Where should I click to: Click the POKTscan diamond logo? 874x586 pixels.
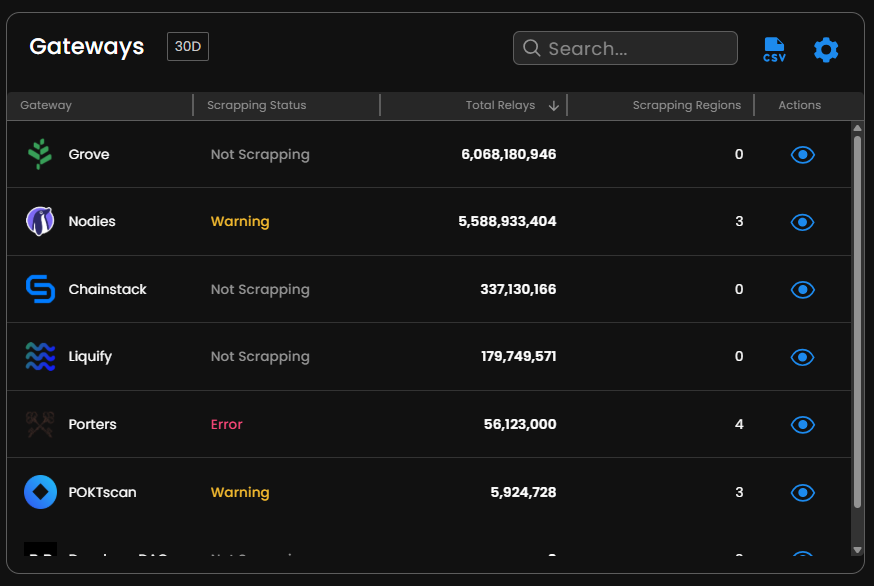(40, 492)
